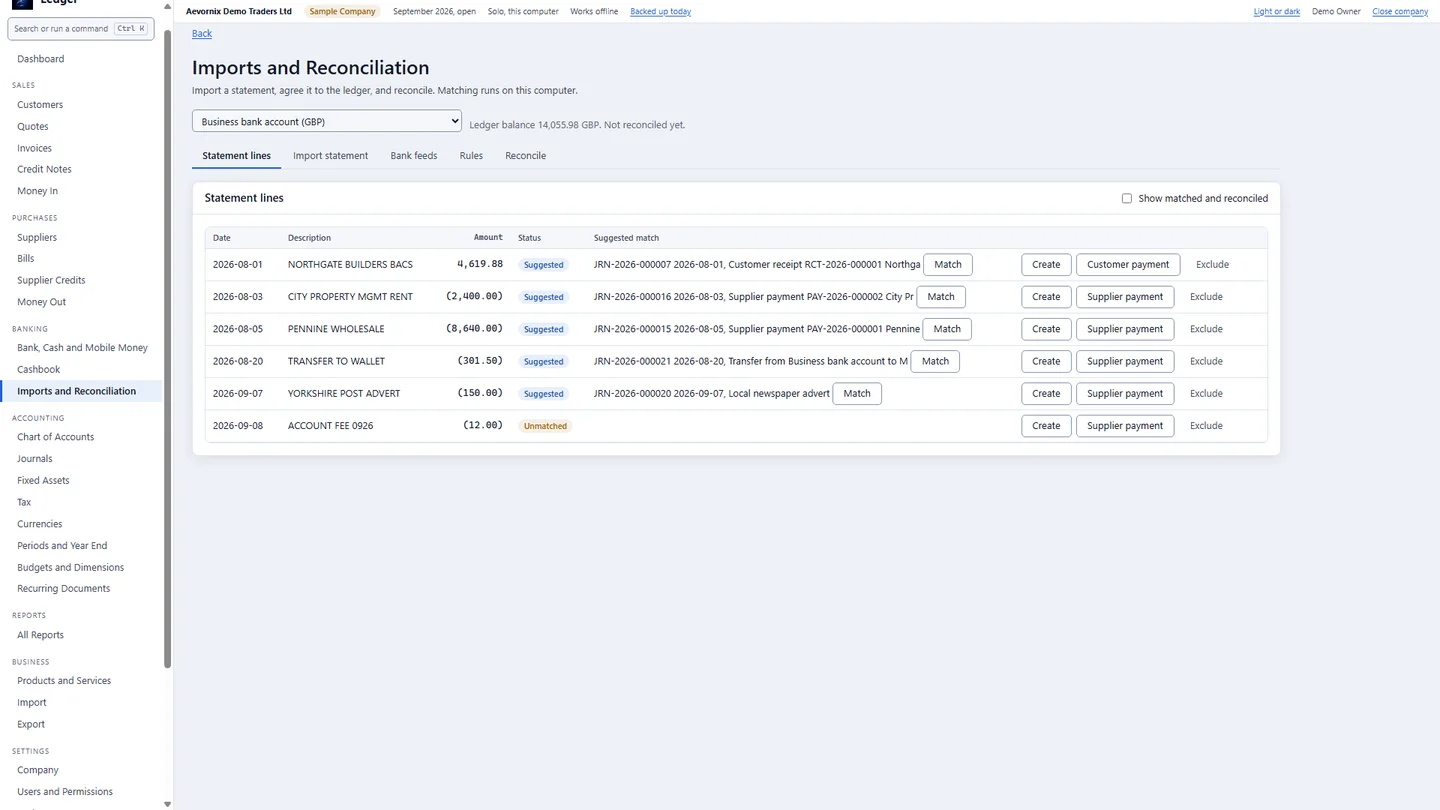This screenshot has height=810, width=1440.
Task: Open the Import statement tab
Action: pyautogui.click(x=331, y=156)
